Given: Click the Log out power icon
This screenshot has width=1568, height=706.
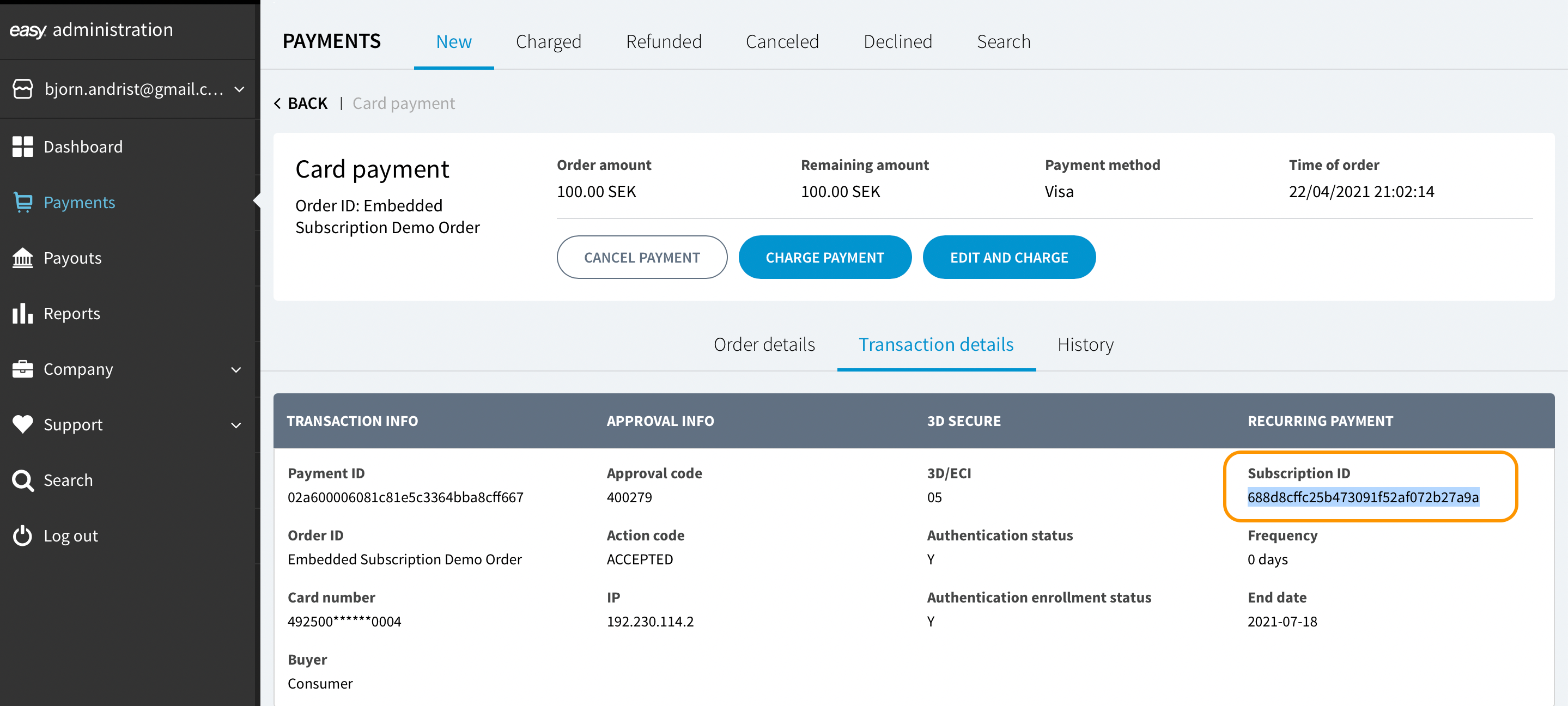Looking at the screenshot, I should 22,535.
